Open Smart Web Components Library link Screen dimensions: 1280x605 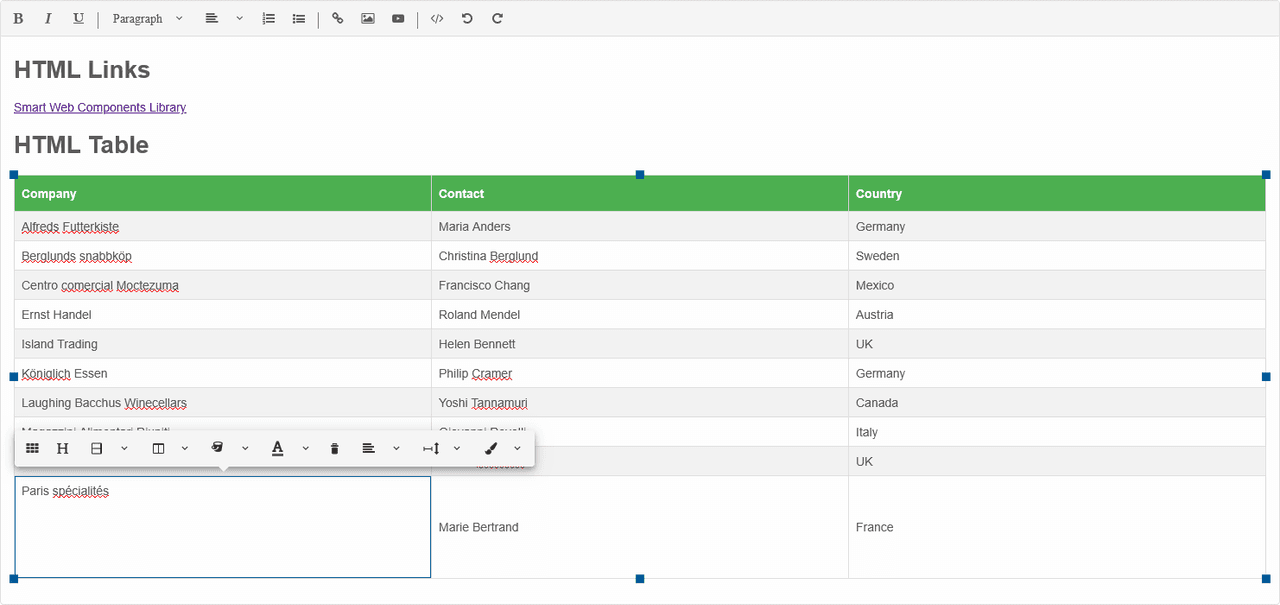pos(100,108)
